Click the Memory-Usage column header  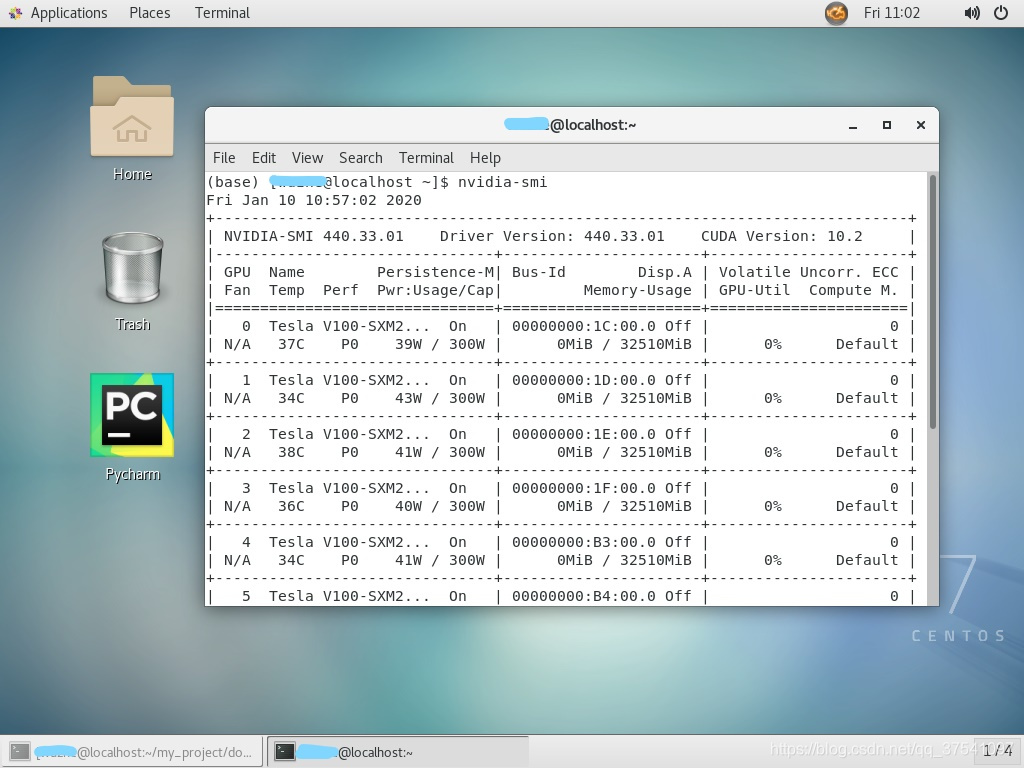tap(637, 291)
